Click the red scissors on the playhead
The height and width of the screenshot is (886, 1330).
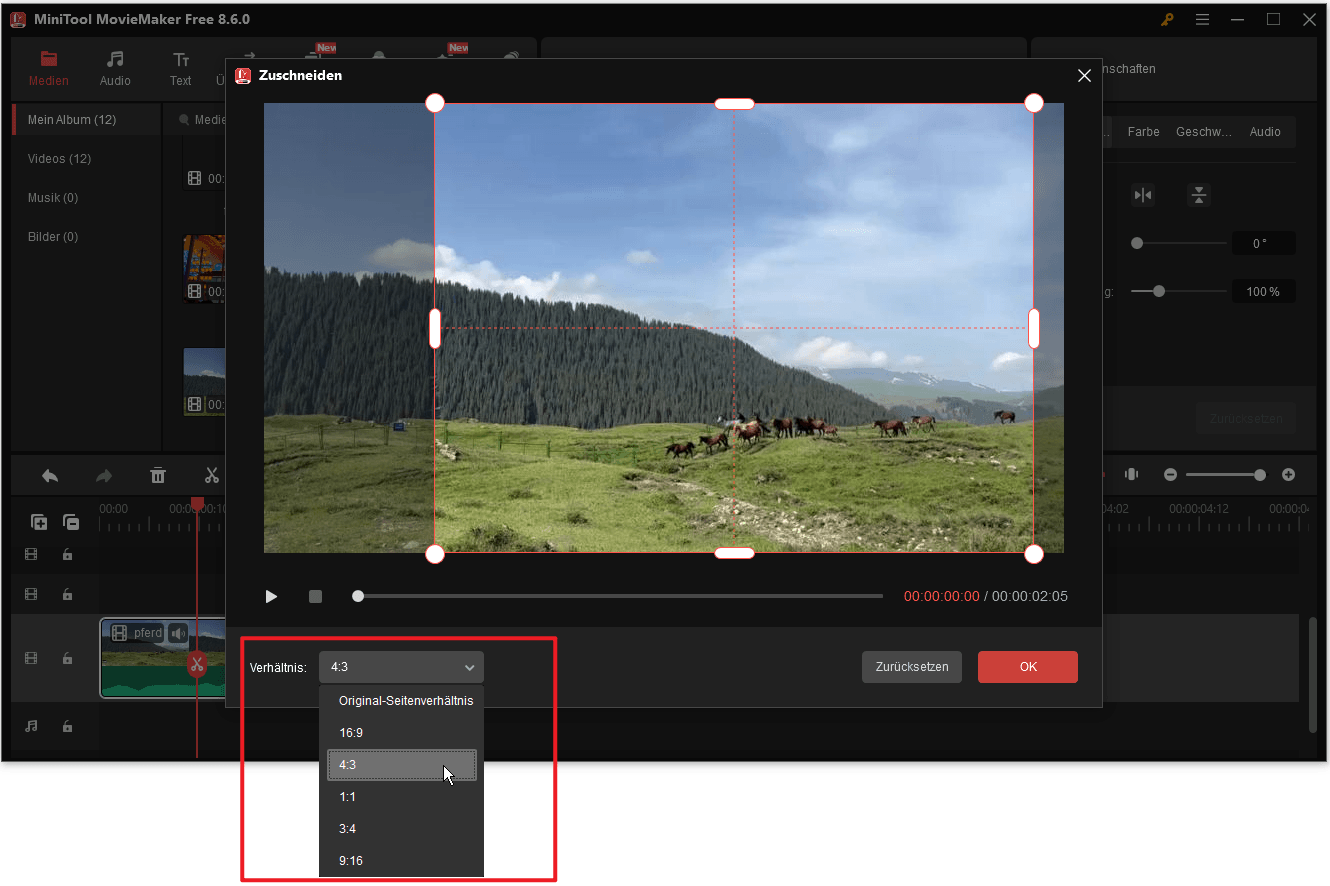[x=197, y=664]
